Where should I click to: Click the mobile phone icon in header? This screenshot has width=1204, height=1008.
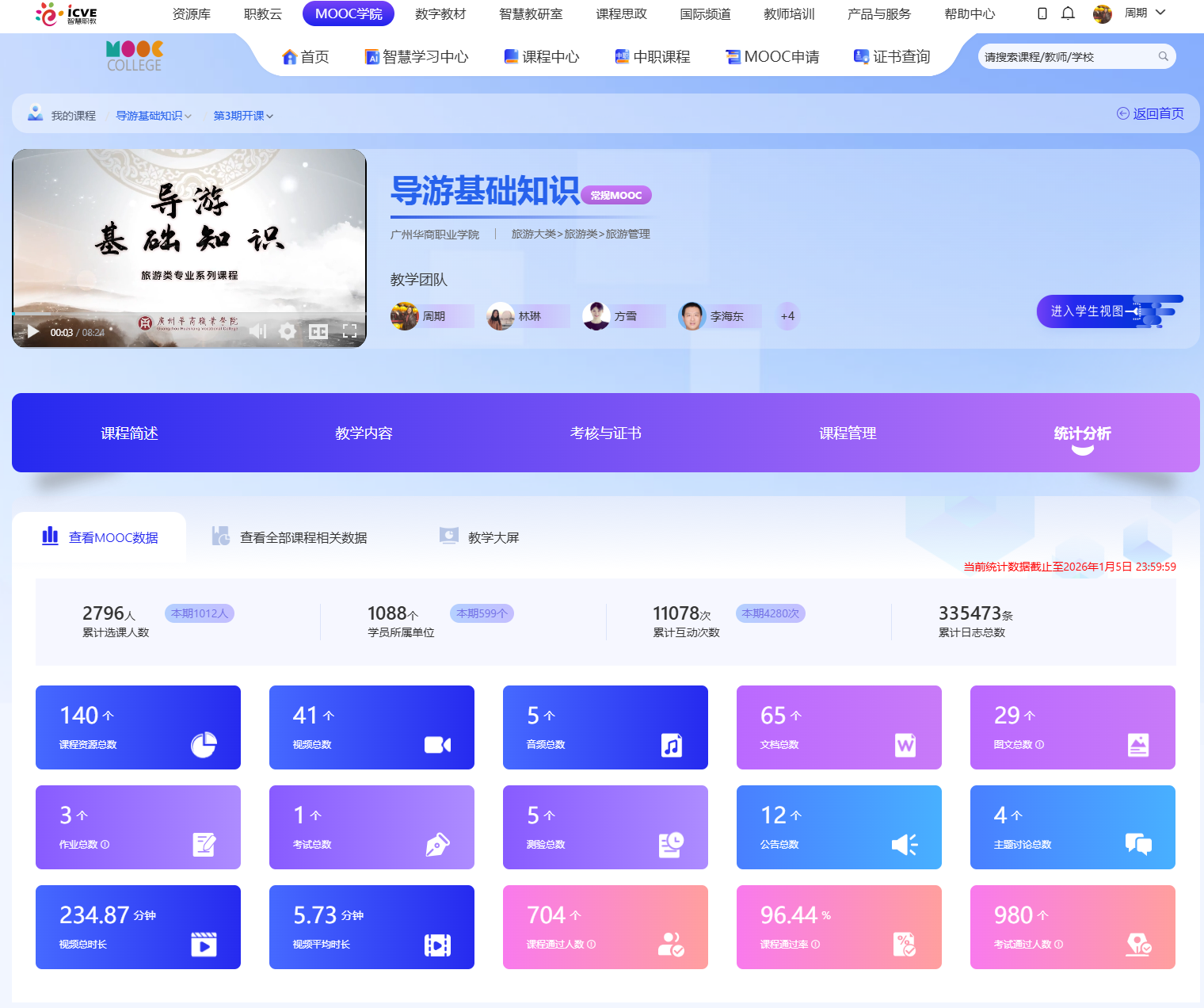1042,13
